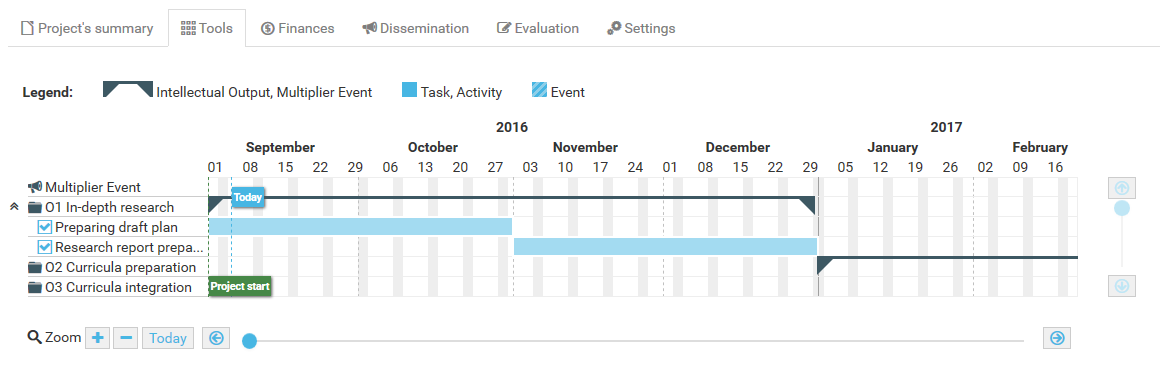Switch to the Finances tab
1160x372 pixels.
tap(297, 28)
